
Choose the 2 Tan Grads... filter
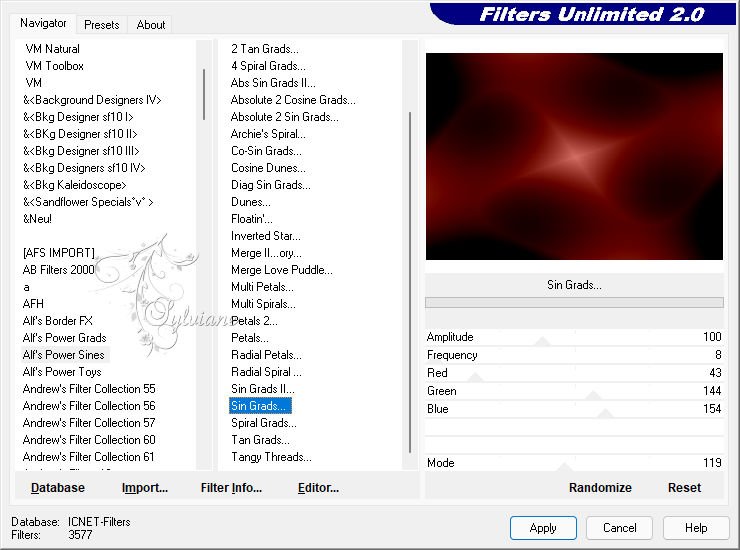[x=265, y=49]
